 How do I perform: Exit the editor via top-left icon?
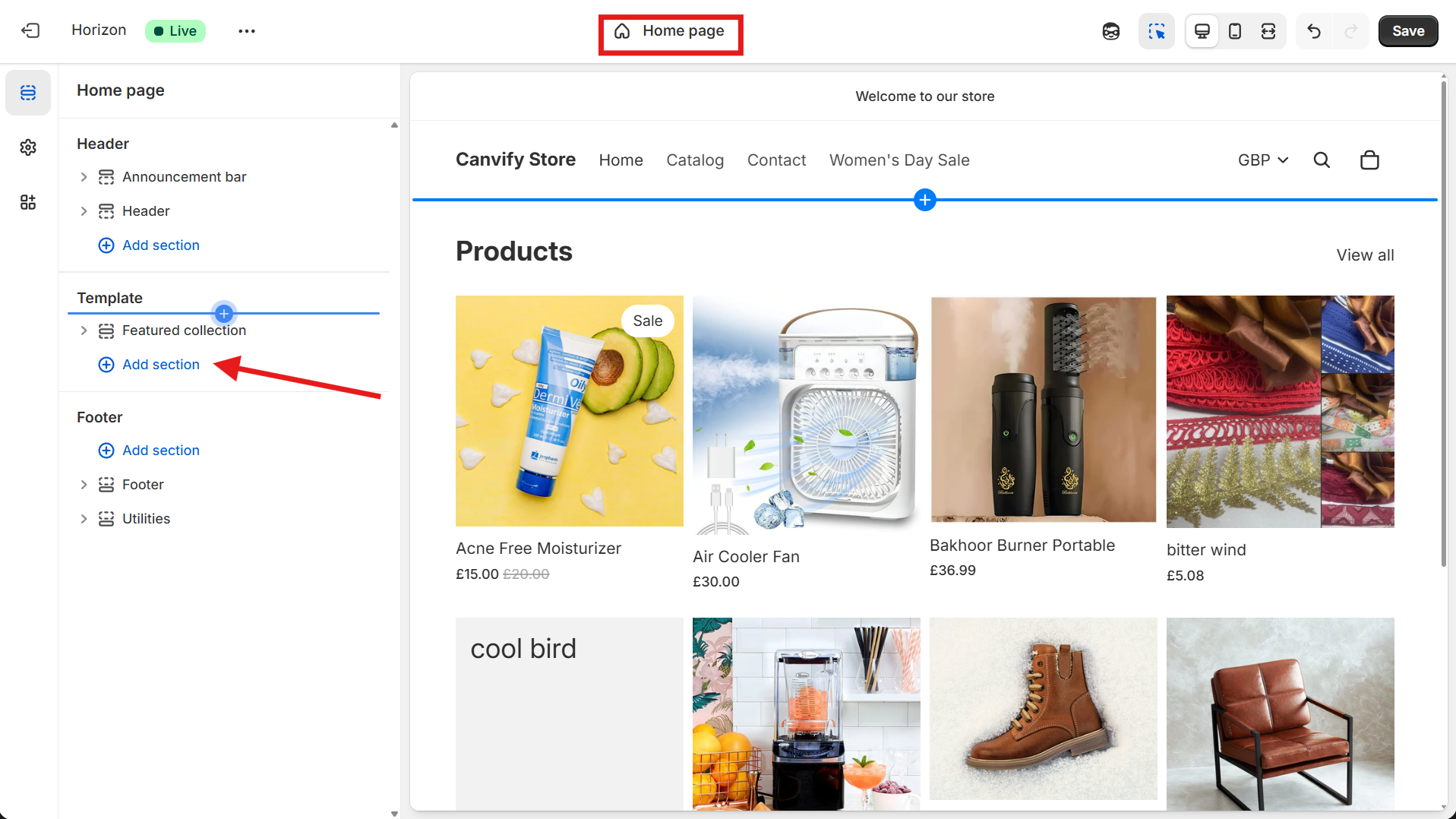pos(30,30)
